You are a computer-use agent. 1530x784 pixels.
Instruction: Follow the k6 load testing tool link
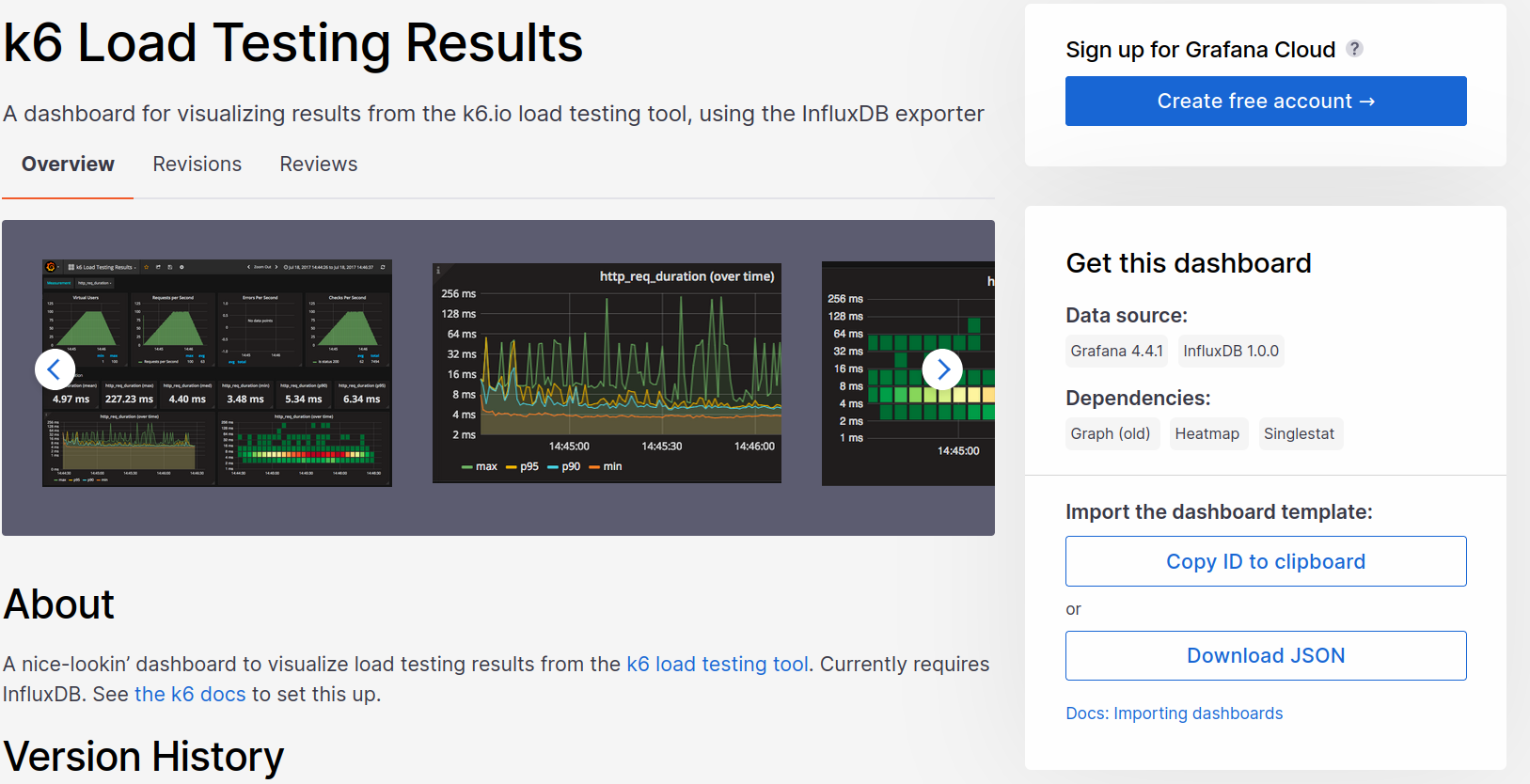(718, 665)
